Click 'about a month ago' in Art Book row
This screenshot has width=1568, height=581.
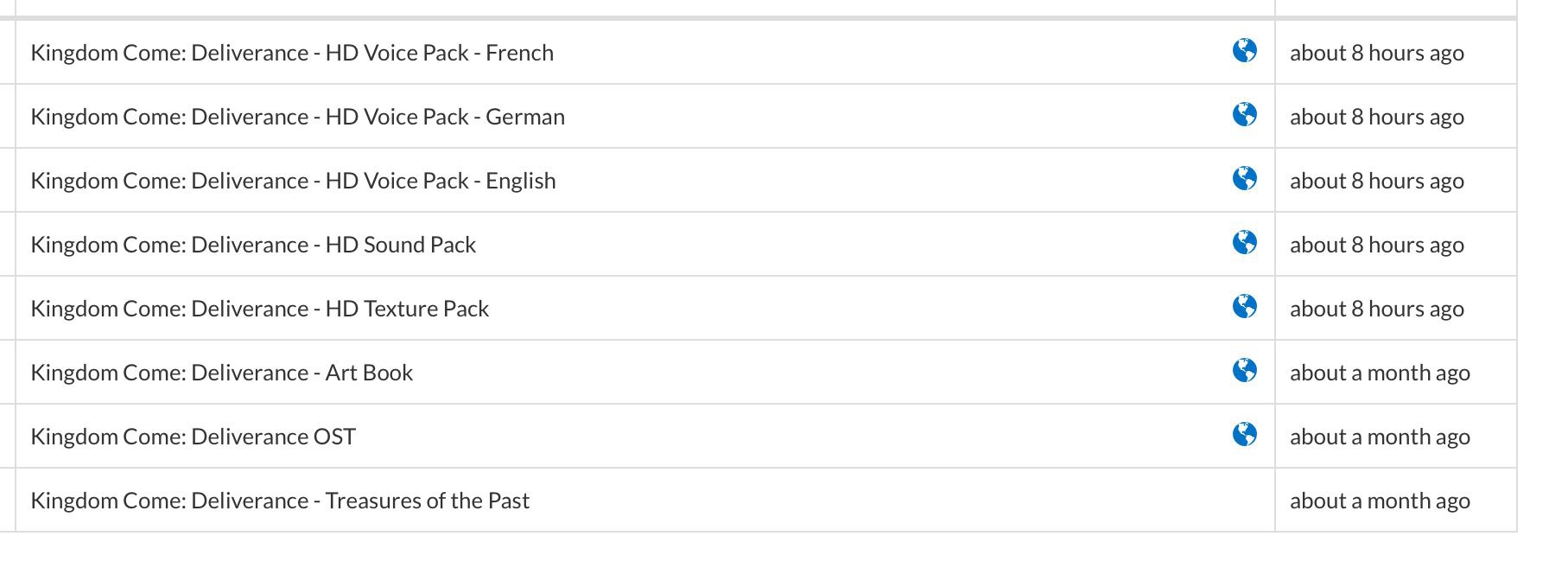tap(1380, 373)
